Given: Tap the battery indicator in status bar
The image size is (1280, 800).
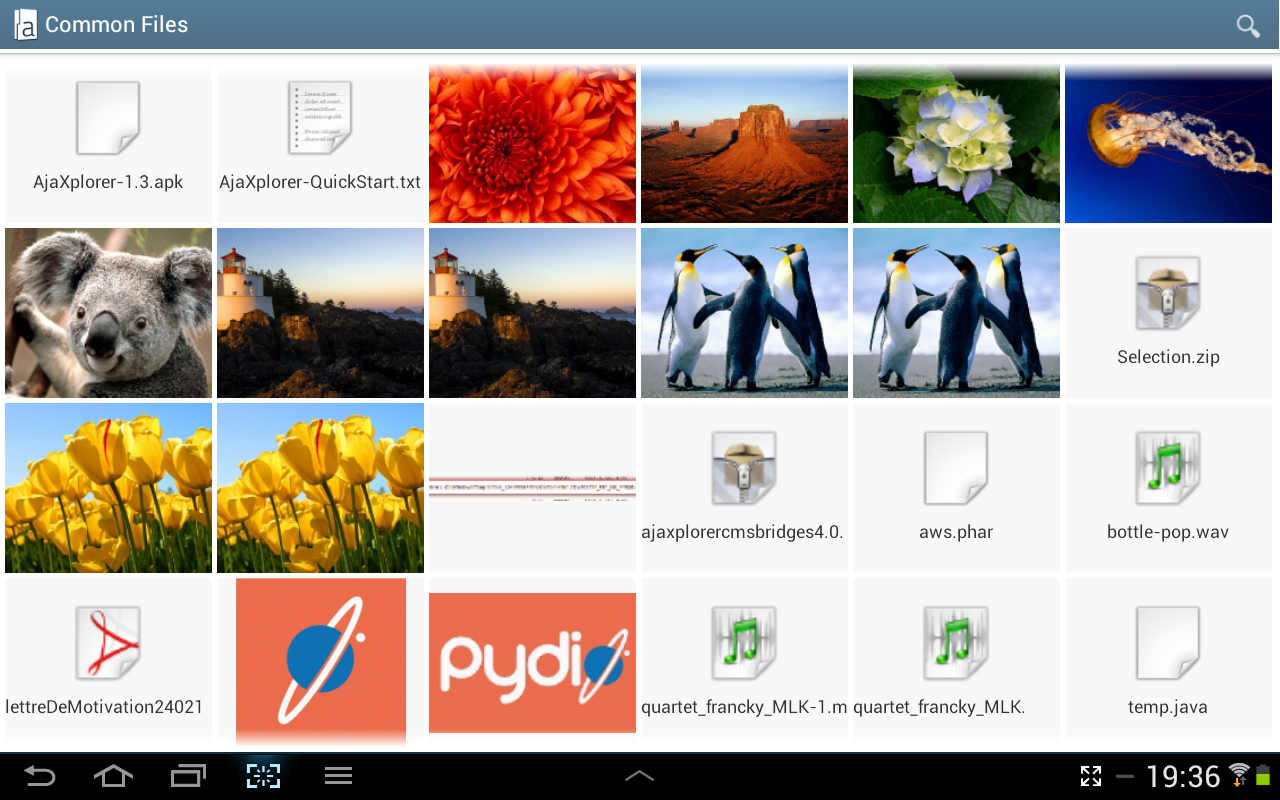Looking at the screenshot, I should pyautogui.click(x=1263, y=776).
